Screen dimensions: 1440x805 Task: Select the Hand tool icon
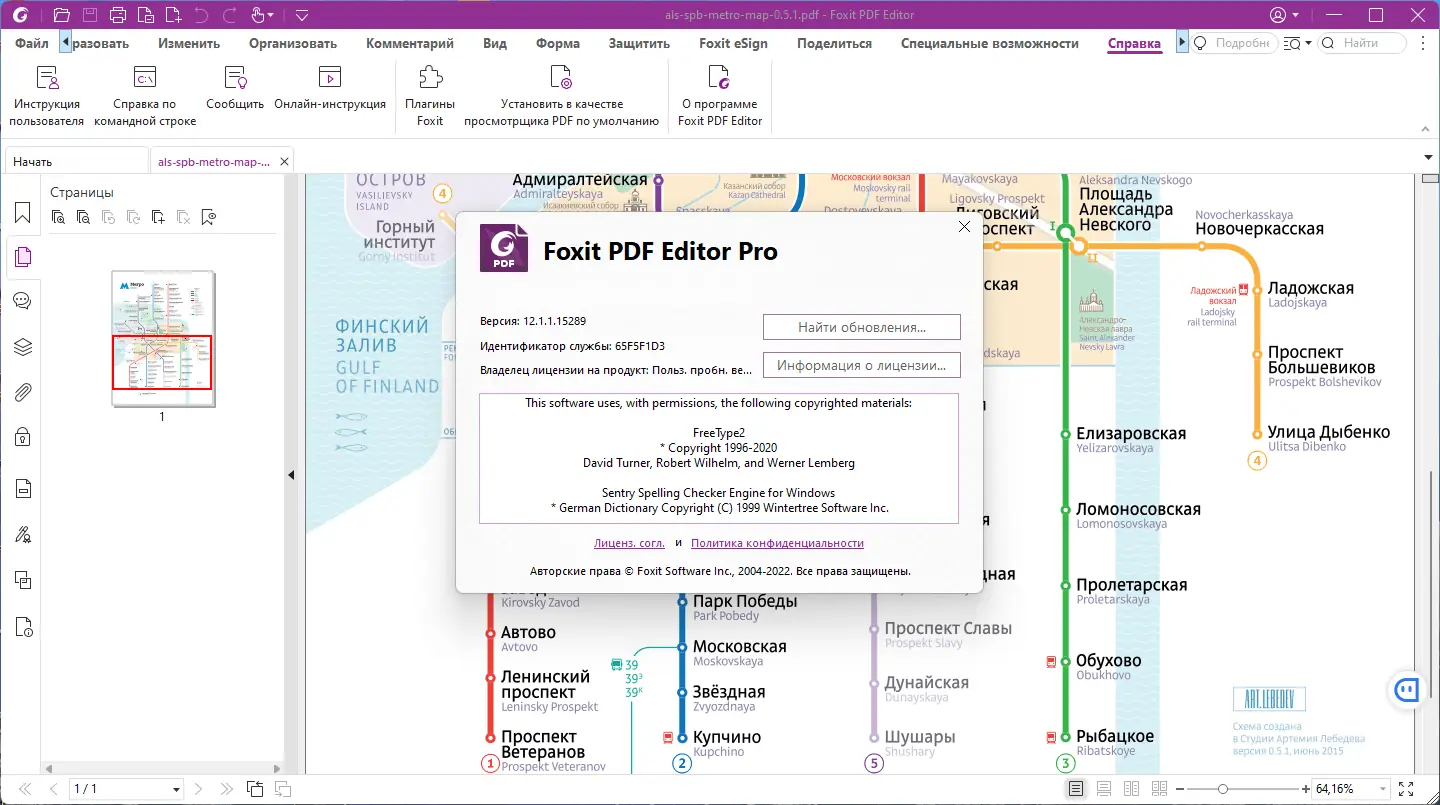257,15
